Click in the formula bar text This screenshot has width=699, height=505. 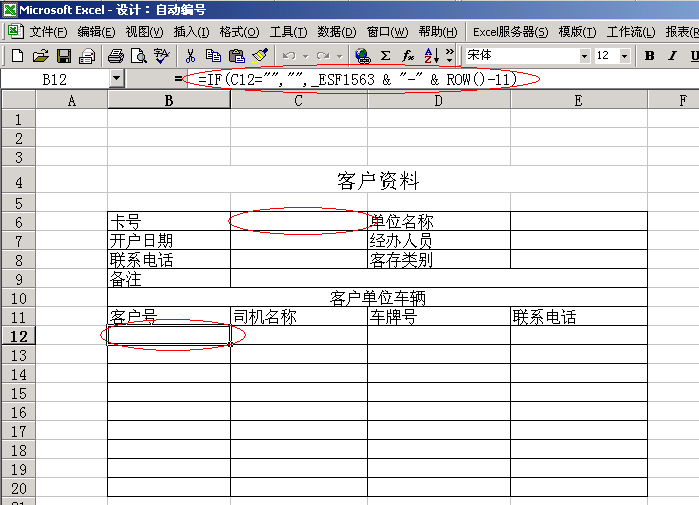358,80
